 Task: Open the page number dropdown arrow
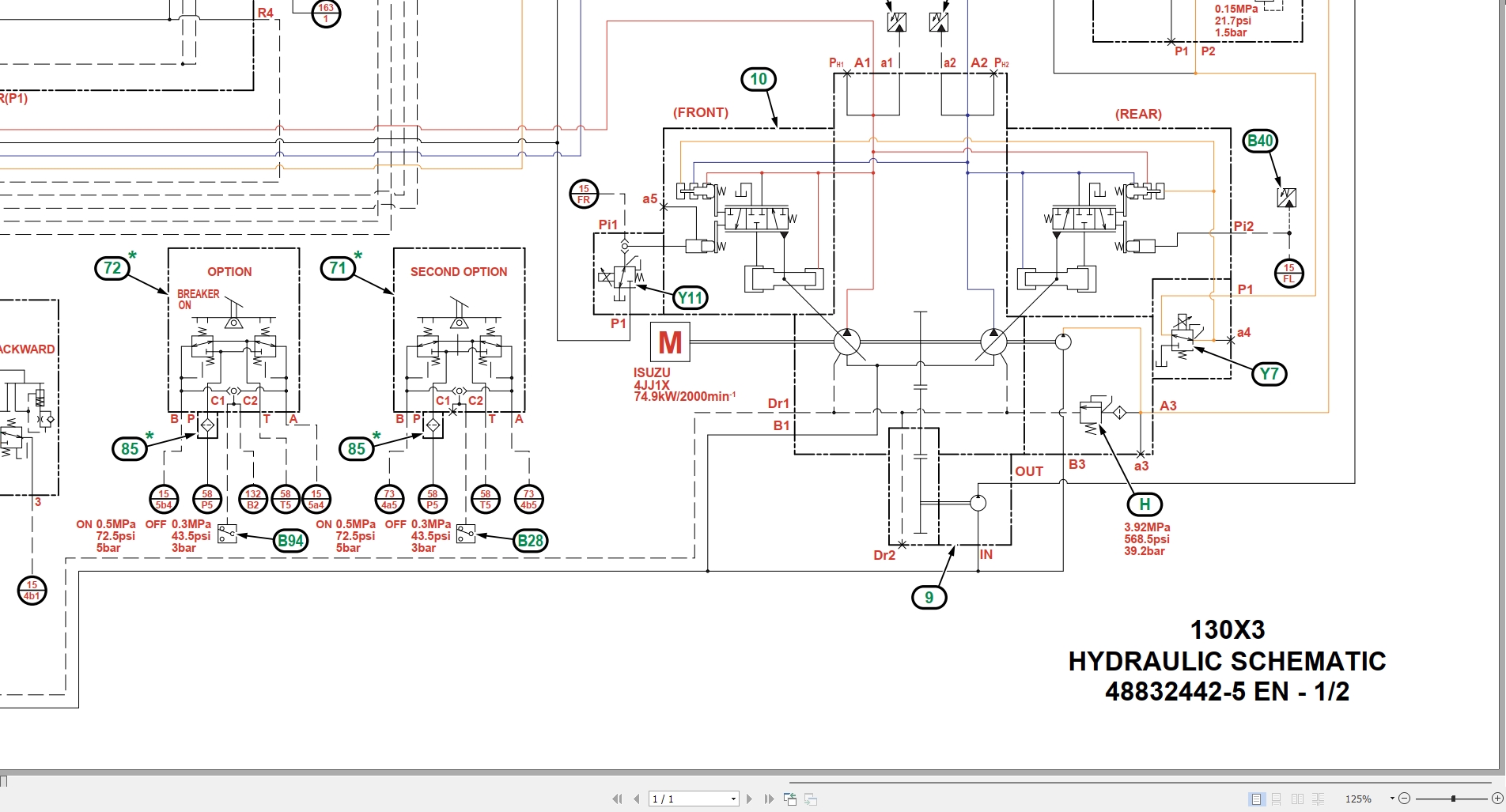pos(732,799)
